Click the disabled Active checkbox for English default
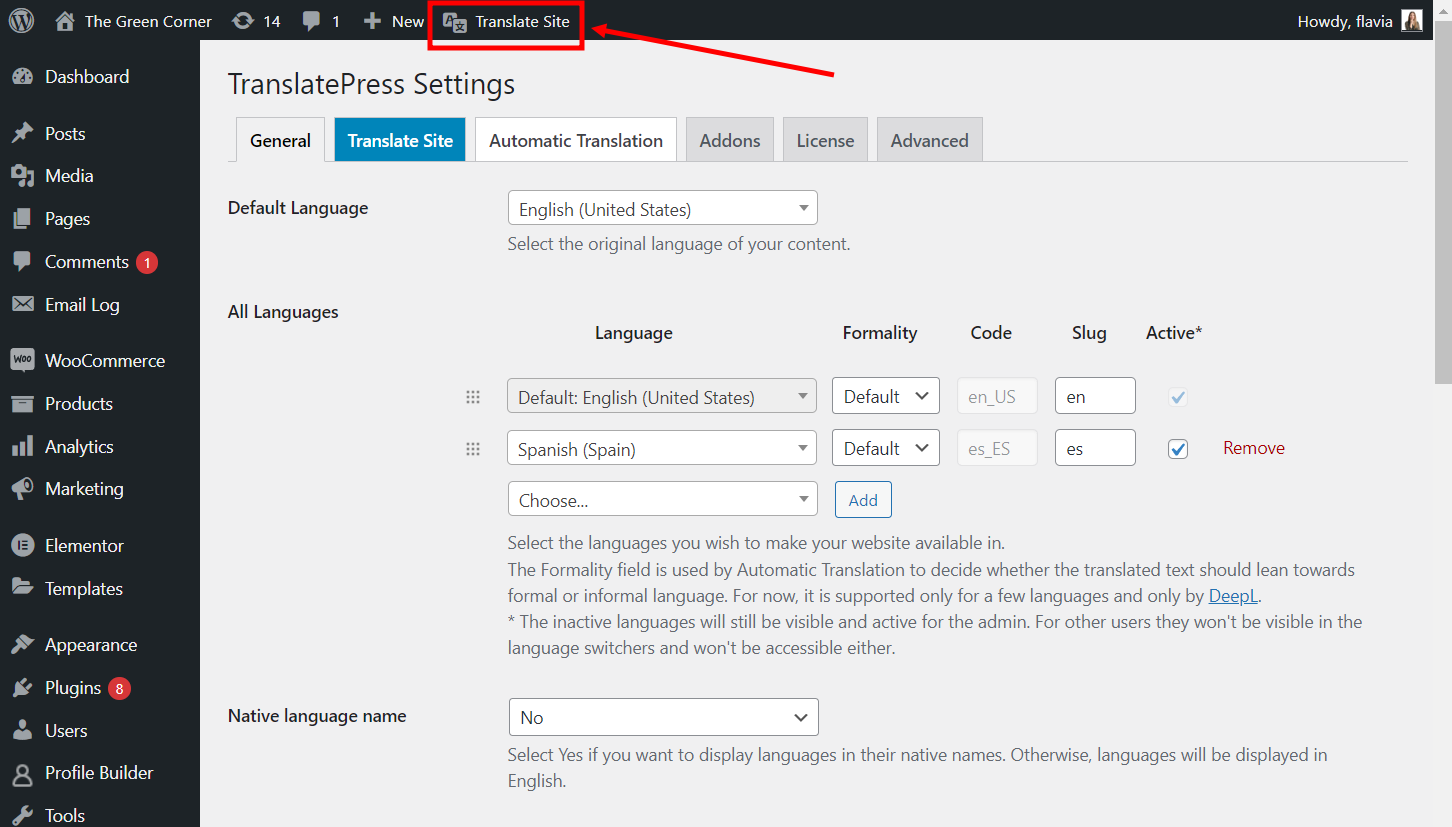This screenshot has width=1452, height=827. coord(1177,397)
